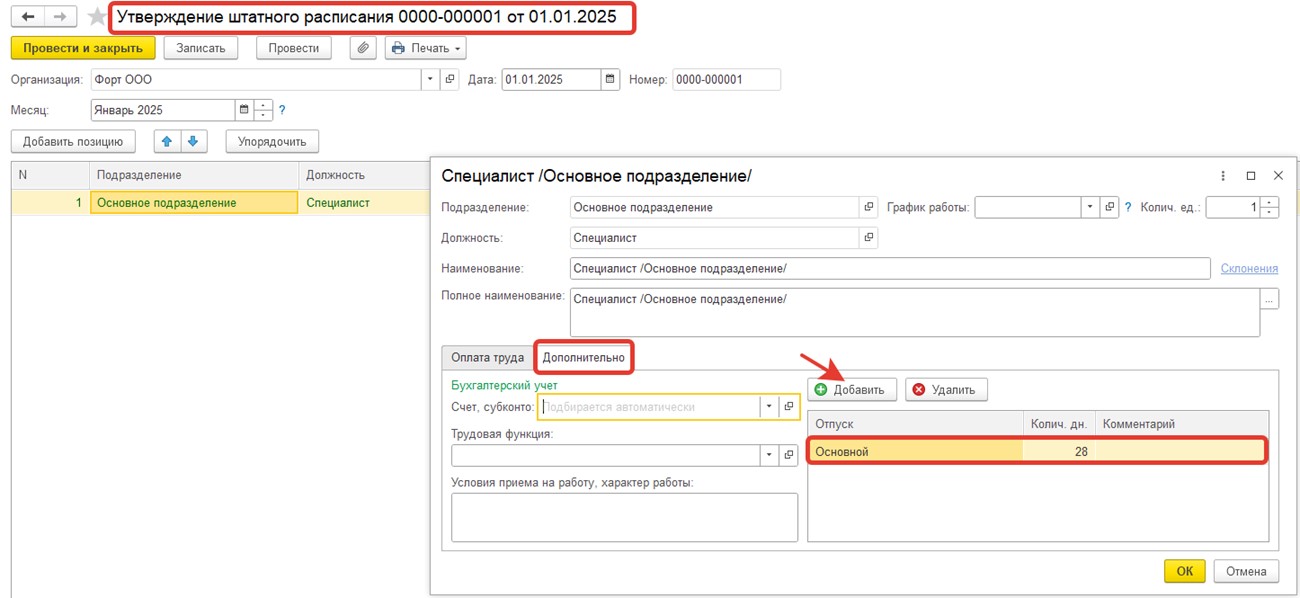The width and height of the screenshot is (1300, 598).
Task: Open Организация record with the open icon
Action: point(450,80)
